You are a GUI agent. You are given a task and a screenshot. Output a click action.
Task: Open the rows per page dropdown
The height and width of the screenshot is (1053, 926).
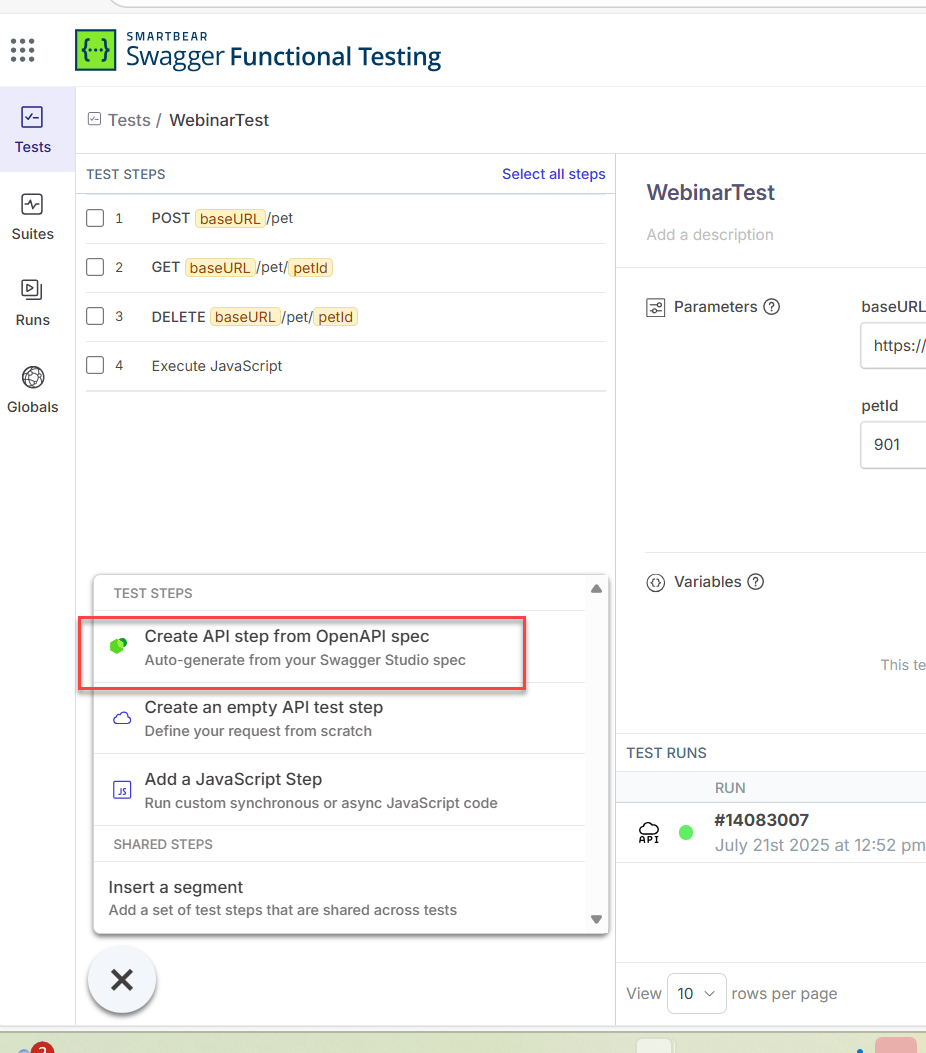click(697, 993)
